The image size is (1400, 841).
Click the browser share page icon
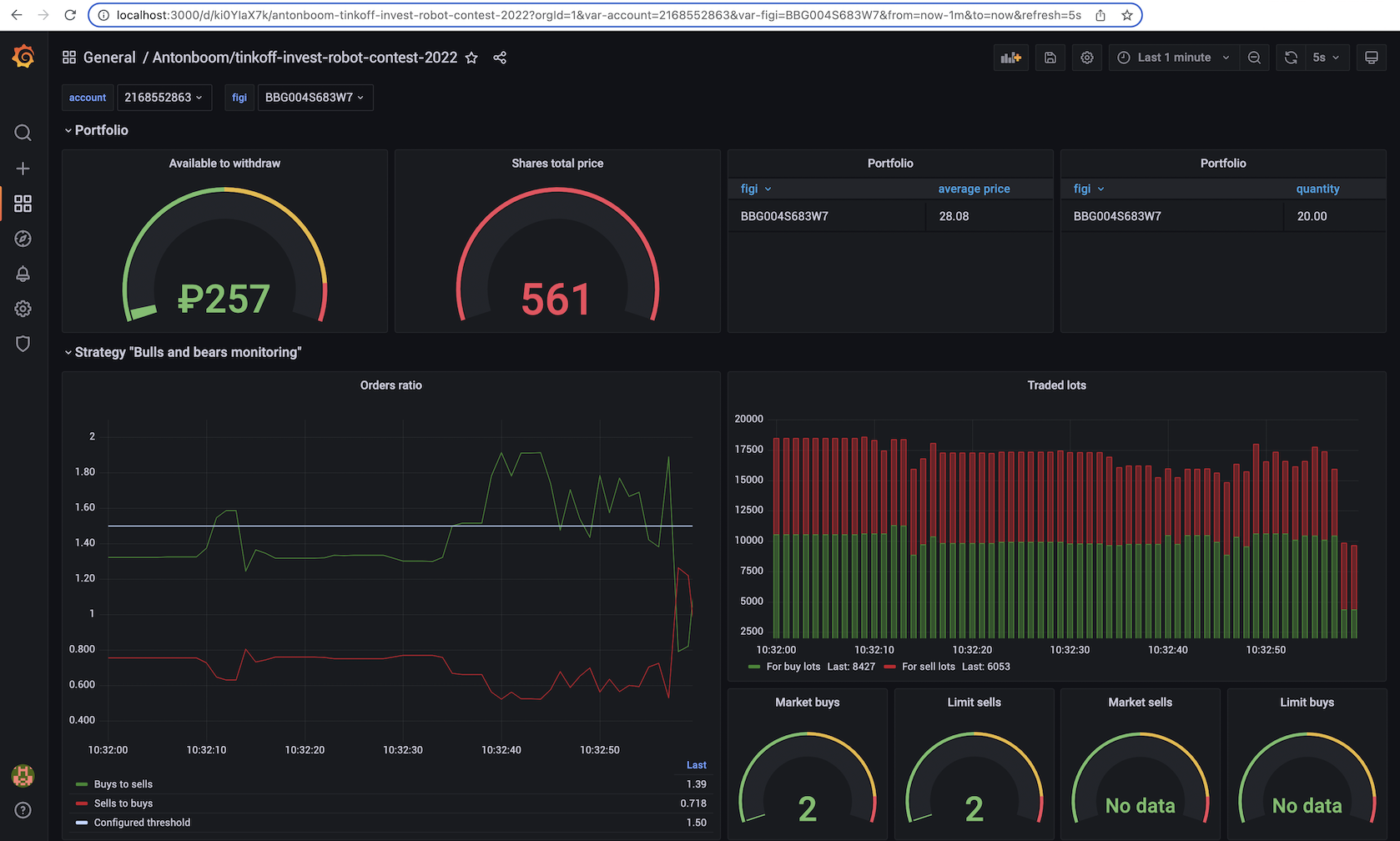click(x=1100, y=15)
